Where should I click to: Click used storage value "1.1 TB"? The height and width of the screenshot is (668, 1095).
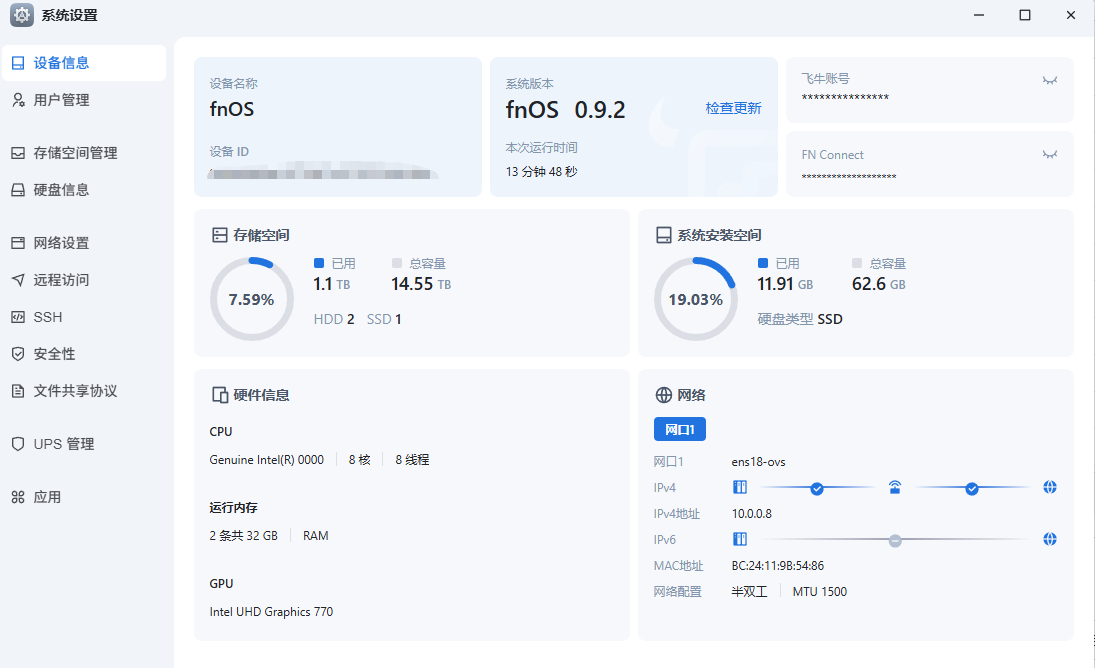point(332,284)
